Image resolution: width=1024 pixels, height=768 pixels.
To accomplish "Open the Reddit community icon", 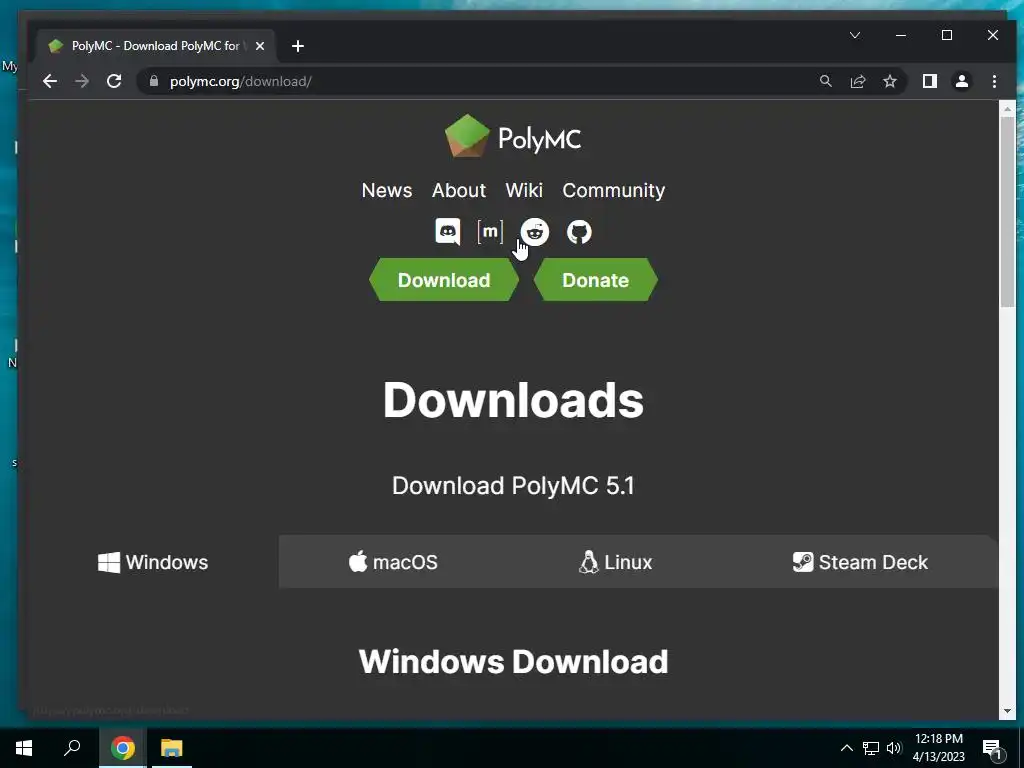I will (x=535, y=232).
